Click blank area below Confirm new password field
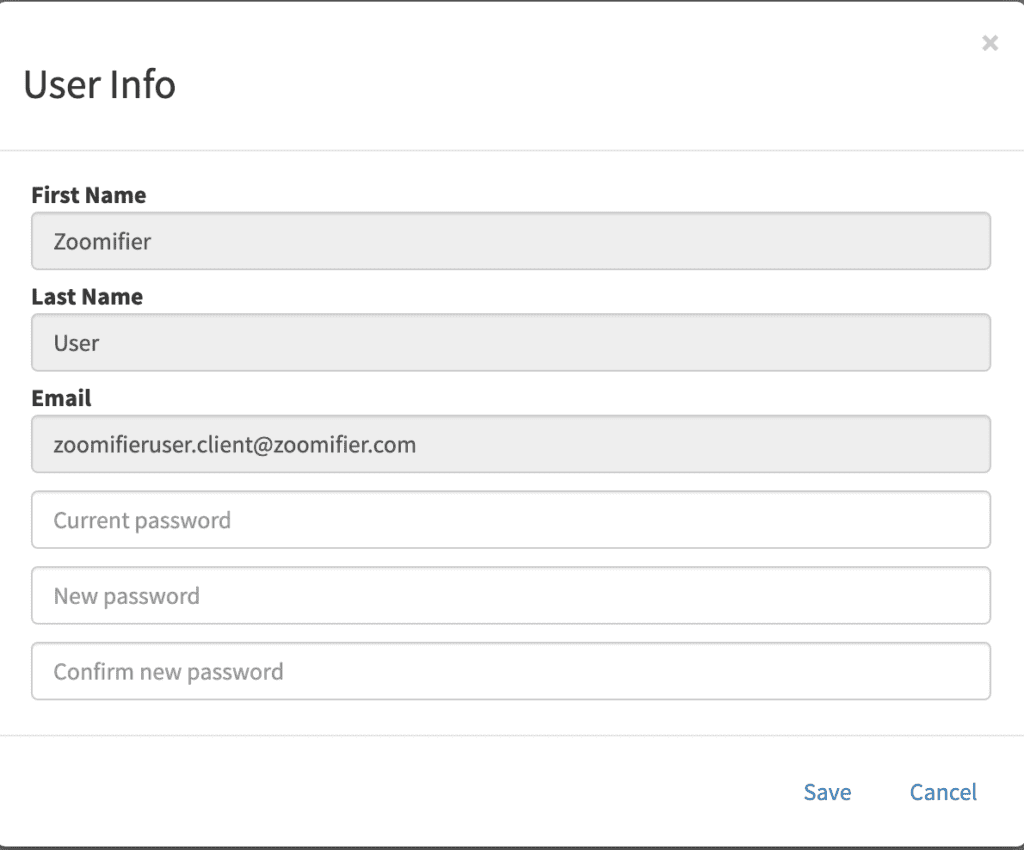Image resolution: width=1024 pixels, height=850 pixels. pyautogui.click(x=511, y=716)
